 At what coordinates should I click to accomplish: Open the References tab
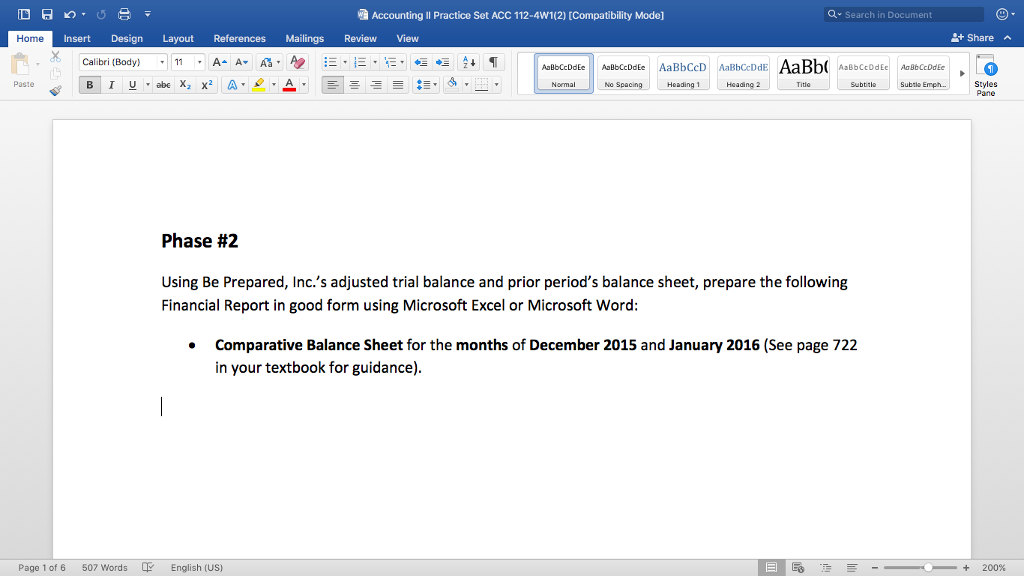239,38
